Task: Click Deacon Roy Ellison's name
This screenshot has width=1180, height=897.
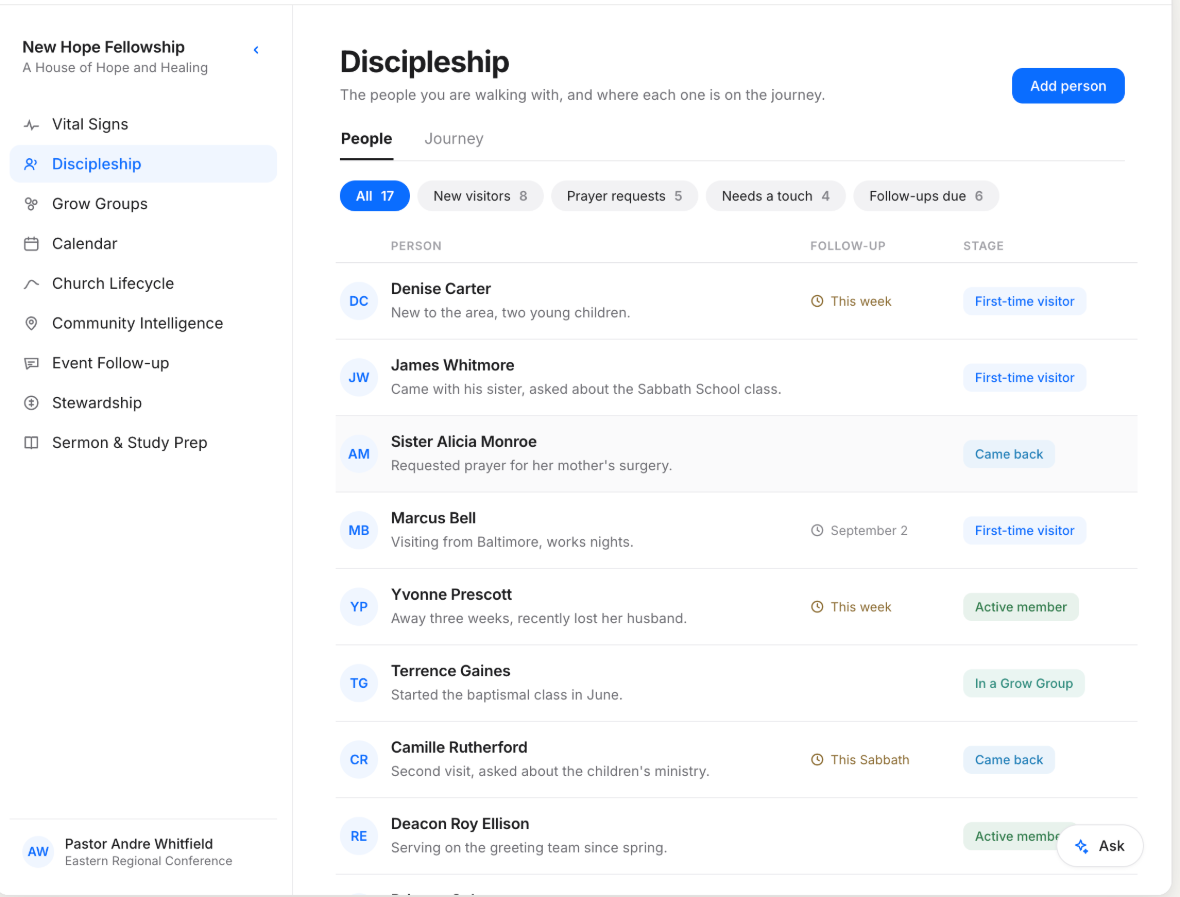Action: click(460, 824)
